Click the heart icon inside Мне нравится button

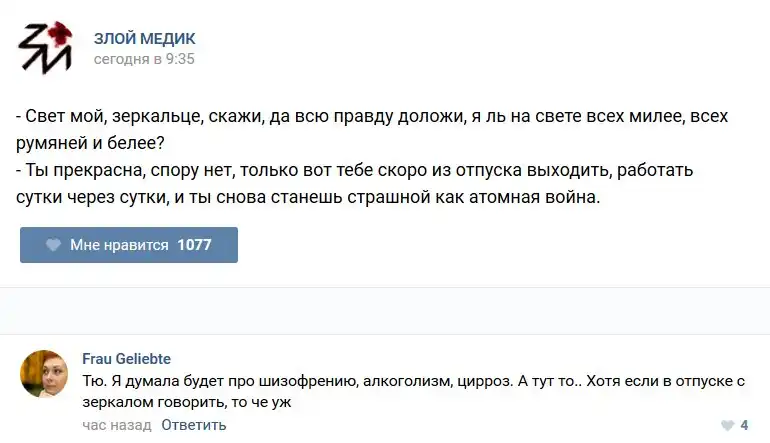[x=52, y=245]
